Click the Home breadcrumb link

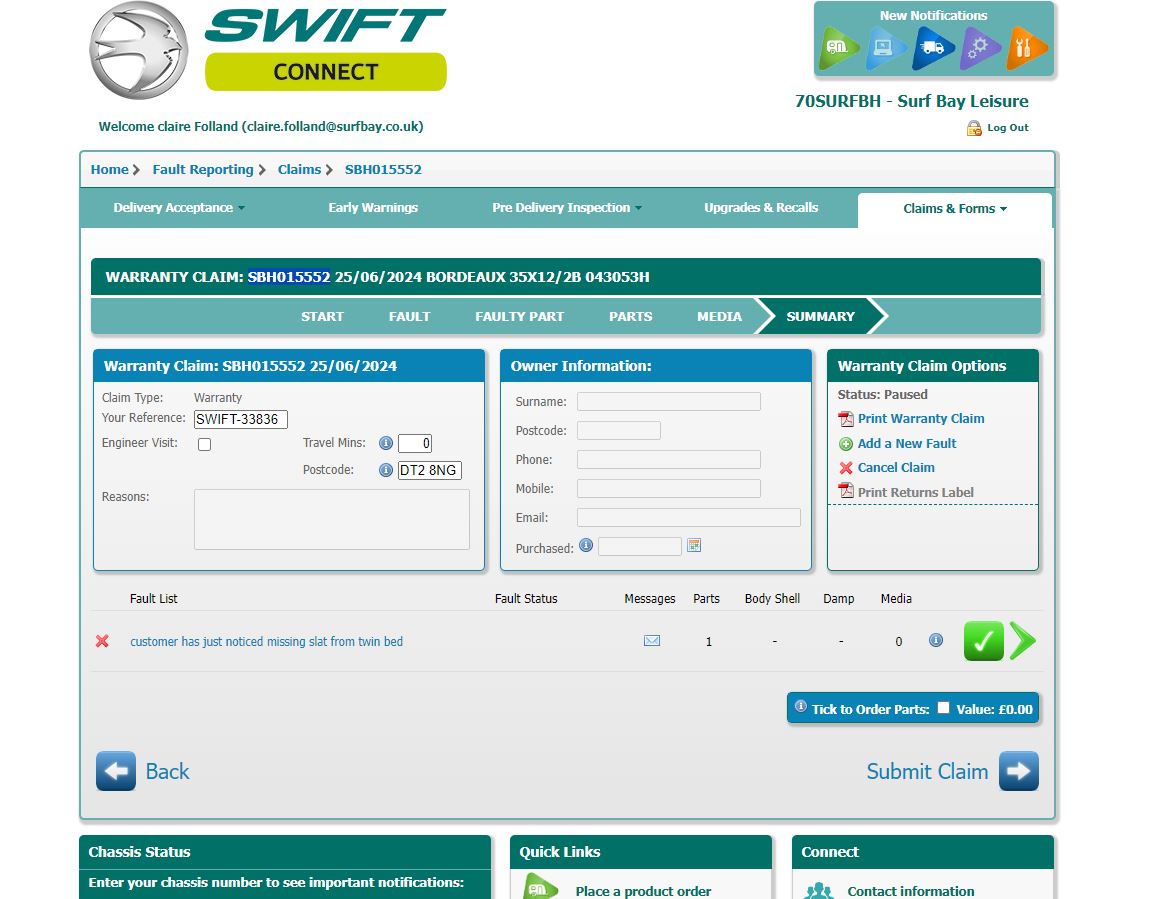pyautogui.click(x=109, y=170)
